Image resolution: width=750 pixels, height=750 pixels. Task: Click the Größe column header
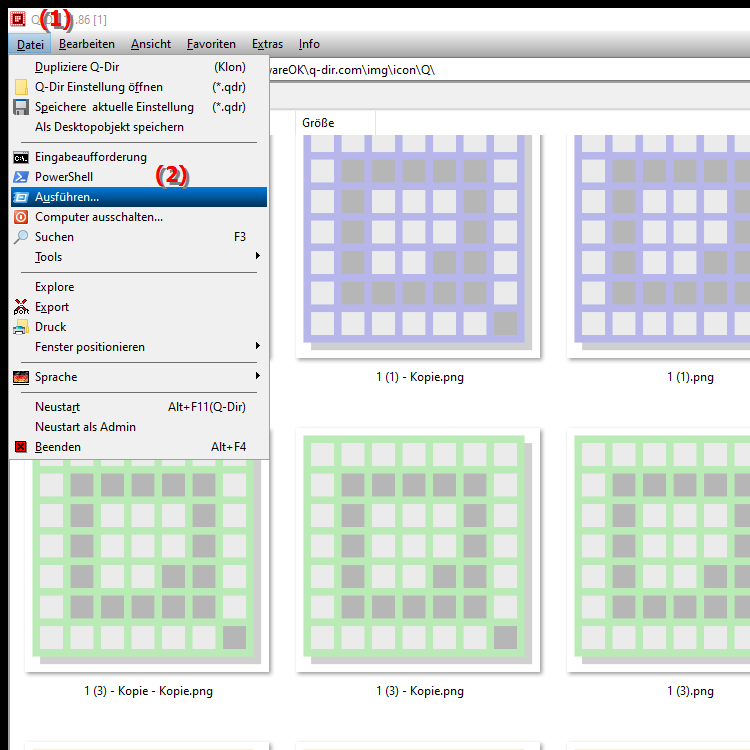point(335,123)
